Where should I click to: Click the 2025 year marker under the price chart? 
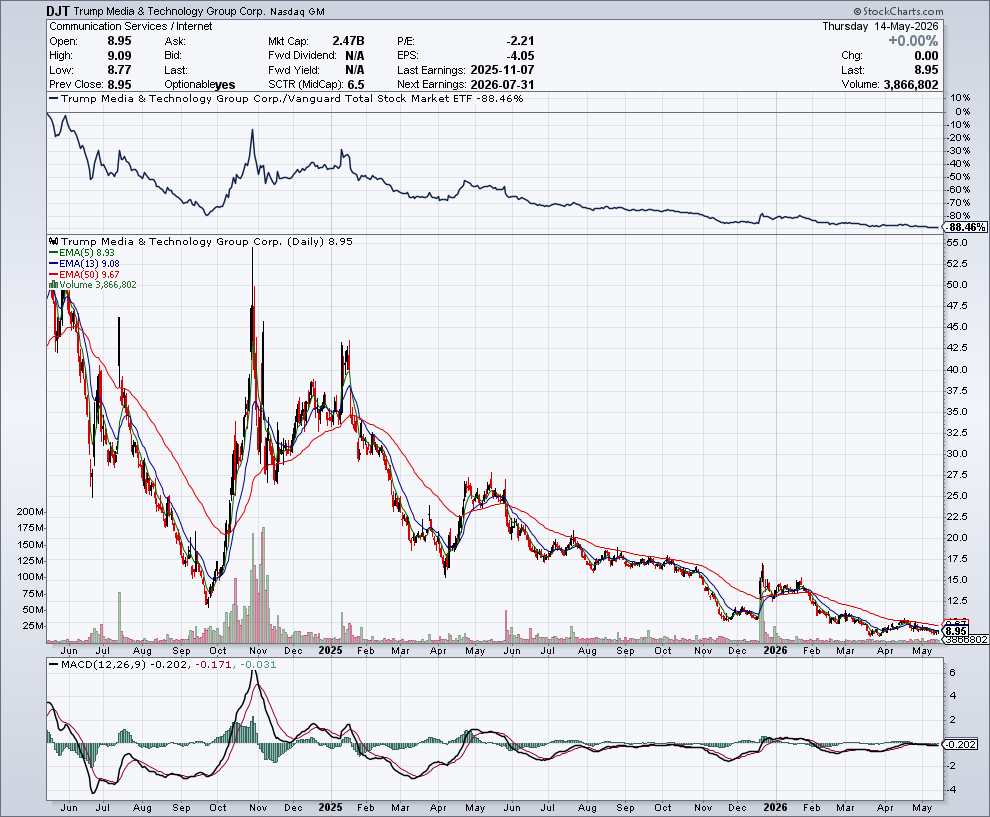pyautogui.click(x=331, y=650)
